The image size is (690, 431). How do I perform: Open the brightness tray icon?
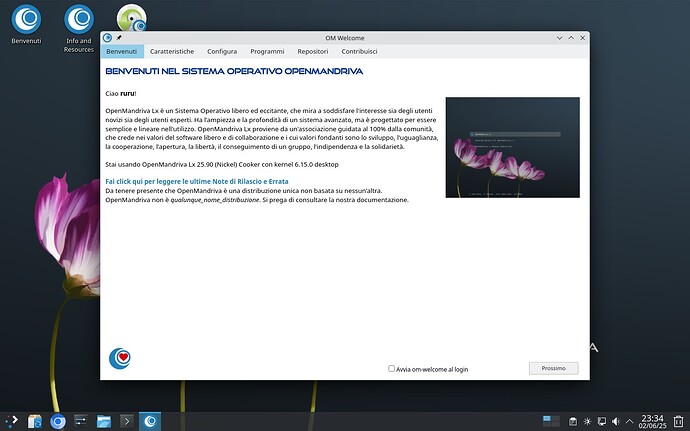587,421
